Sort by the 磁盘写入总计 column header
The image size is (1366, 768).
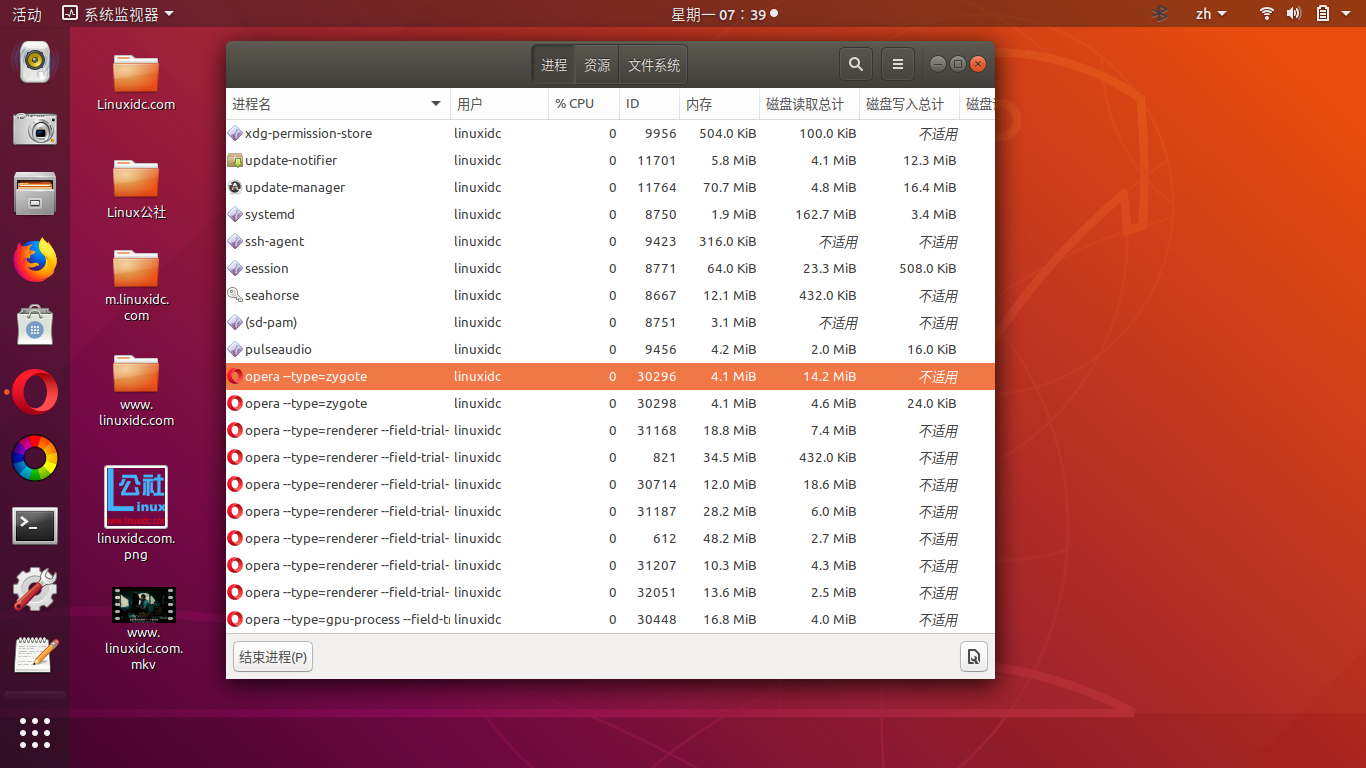[909, 104]
